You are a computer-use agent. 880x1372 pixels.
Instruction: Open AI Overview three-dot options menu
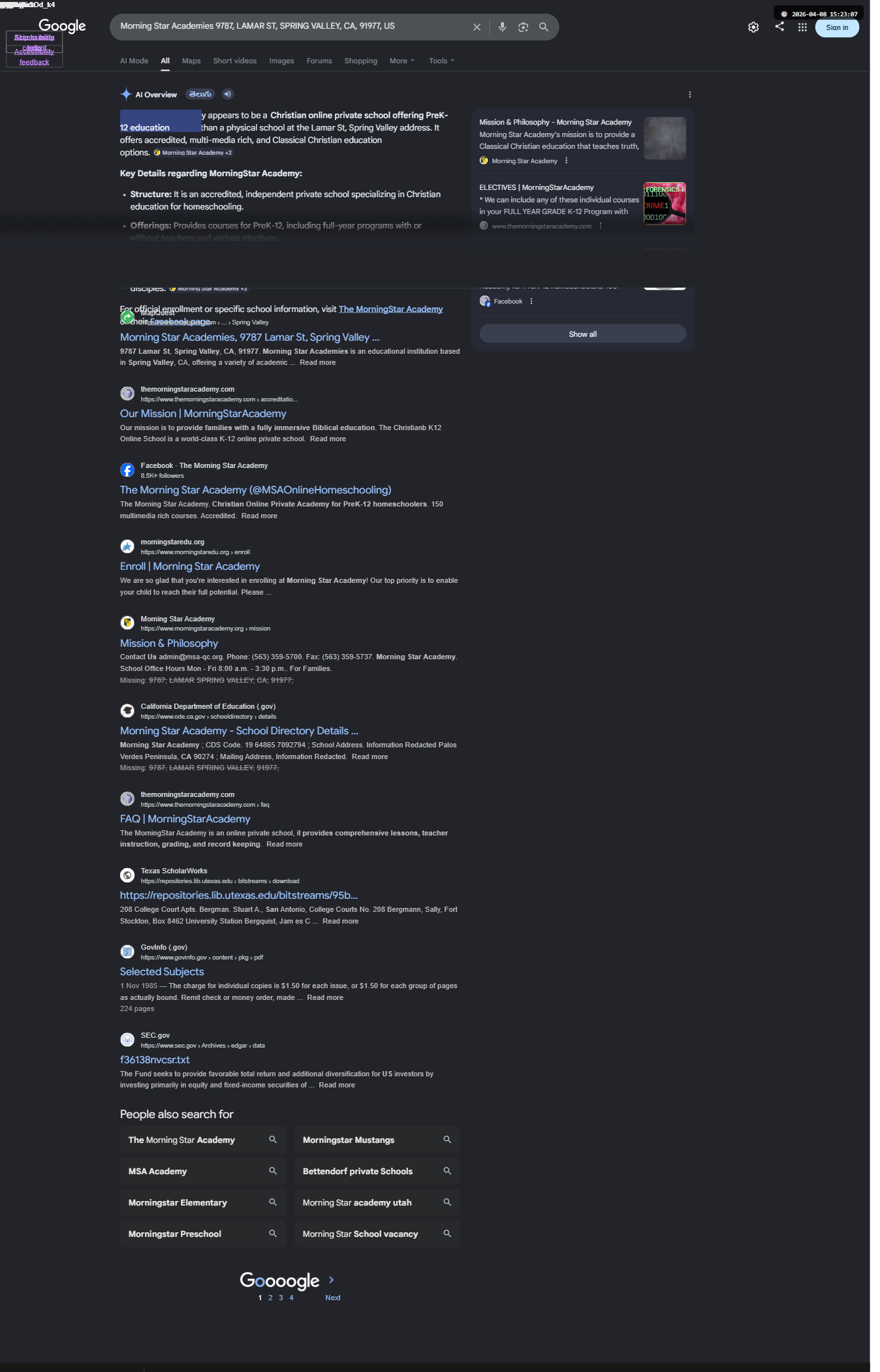click(x=689, y=95)
